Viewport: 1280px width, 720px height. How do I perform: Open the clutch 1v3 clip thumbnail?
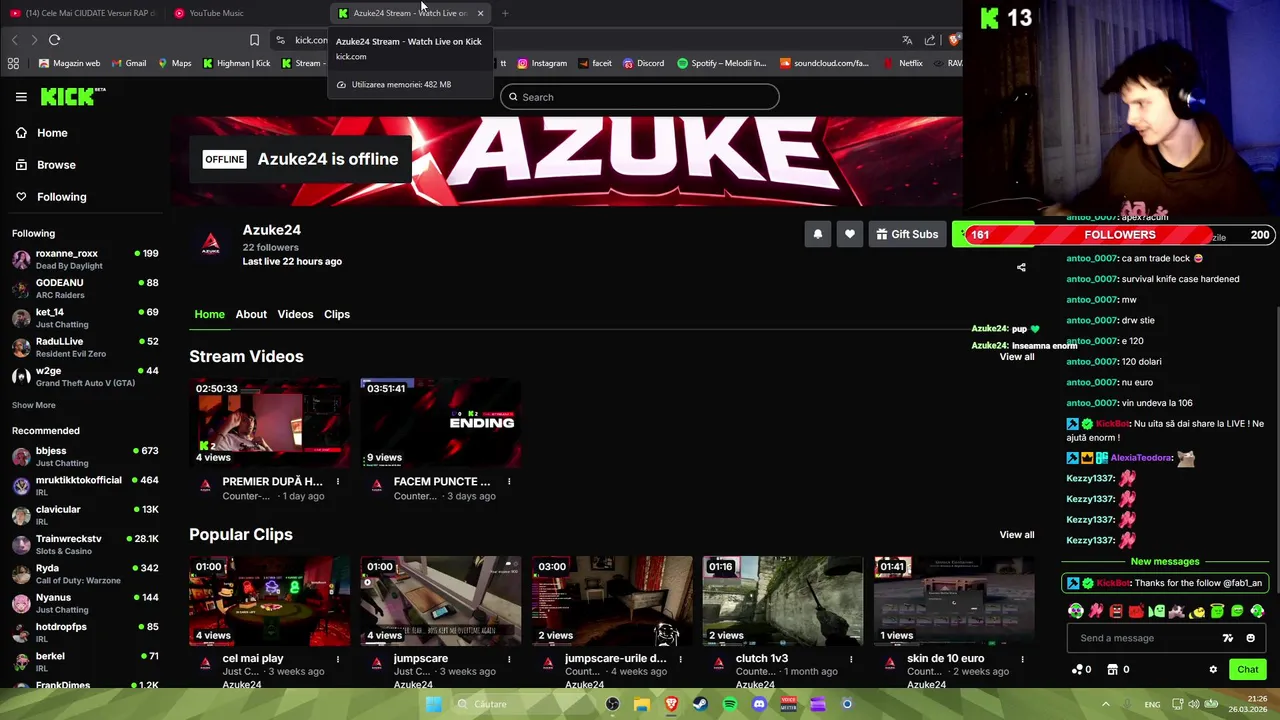point(783,601)
